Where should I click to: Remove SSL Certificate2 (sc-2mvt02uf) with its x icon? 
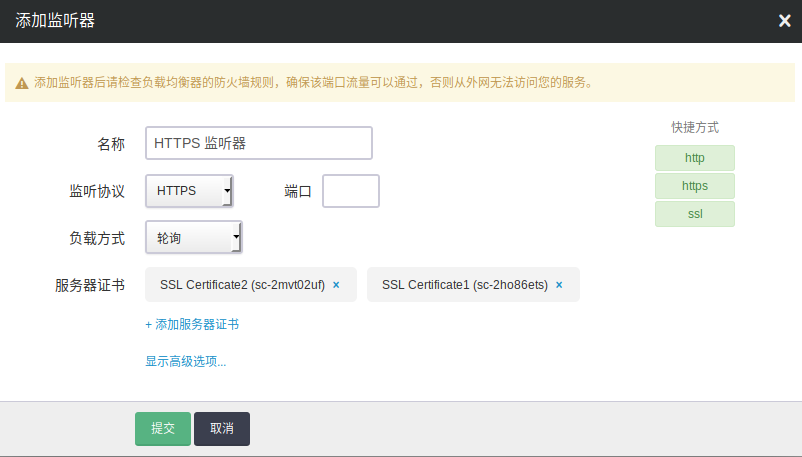point(336,285)
